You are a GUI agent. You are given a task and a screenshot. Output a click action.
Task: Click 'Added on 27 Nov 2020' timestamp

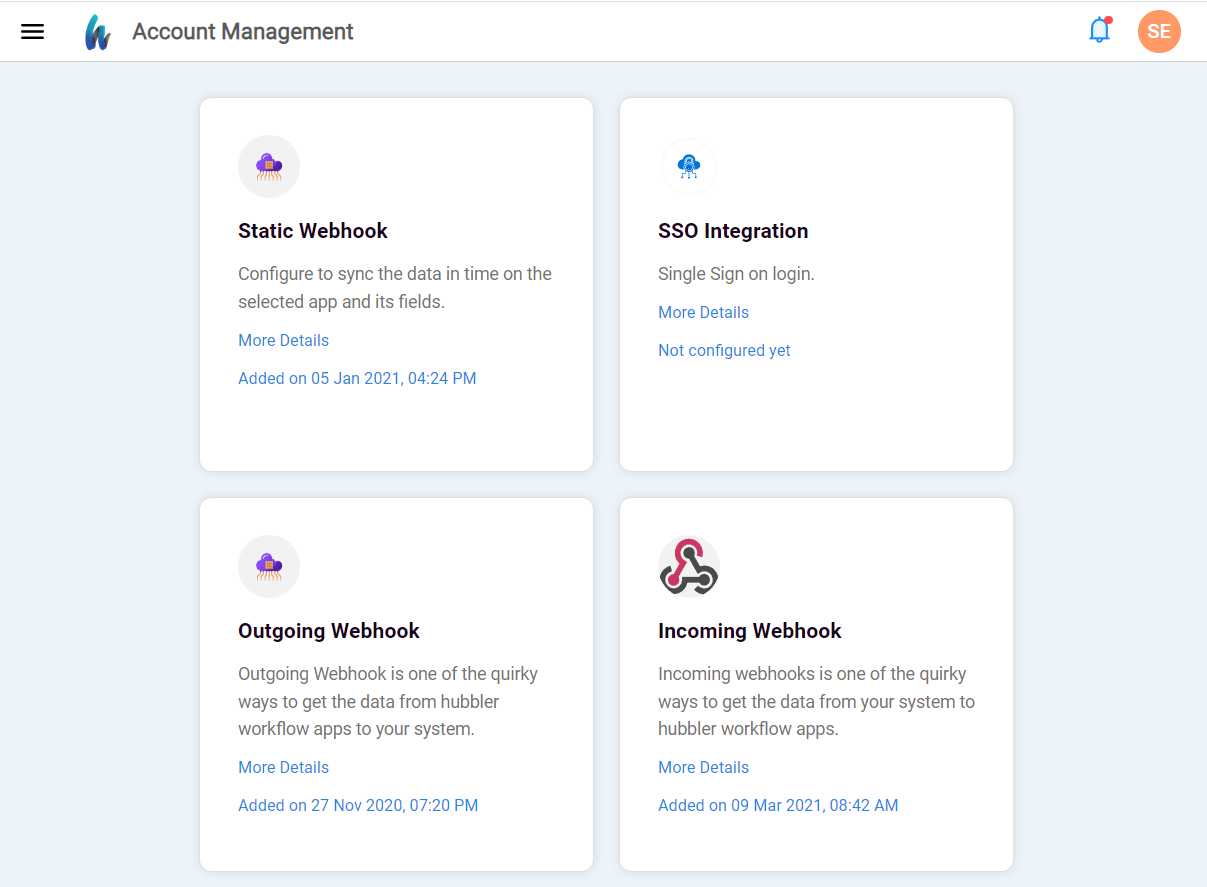point(358,805)
